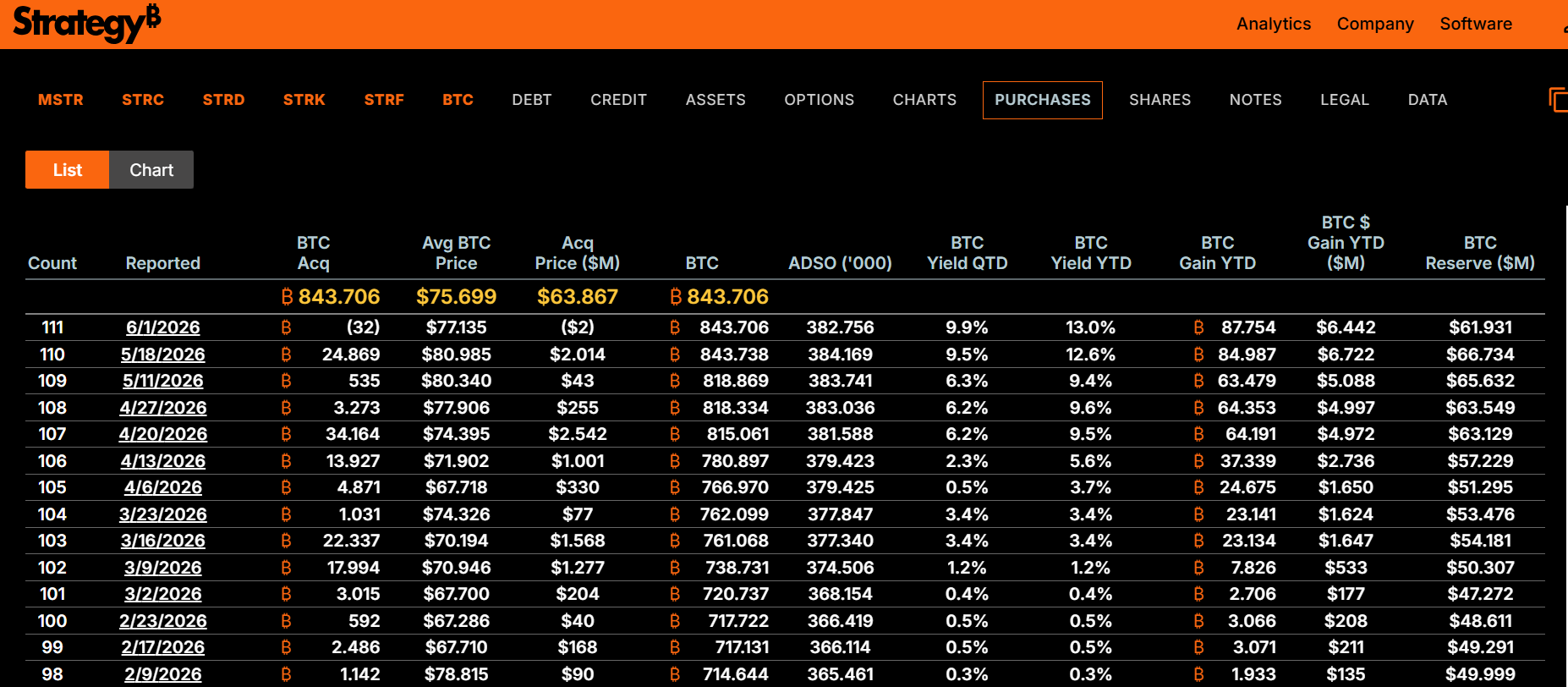This screenshot has height=687, width=1568.
Task: Open the 4/20/2026 report link
Action: point(163,434)
